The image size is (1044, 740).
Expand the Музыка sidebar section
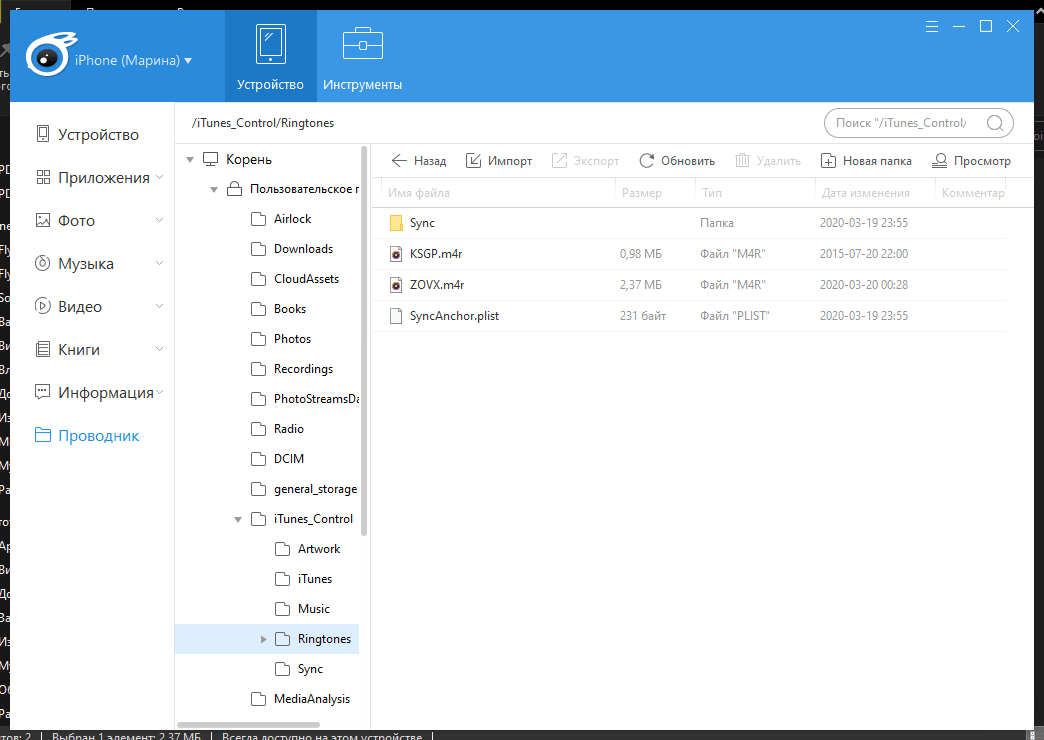160,264
